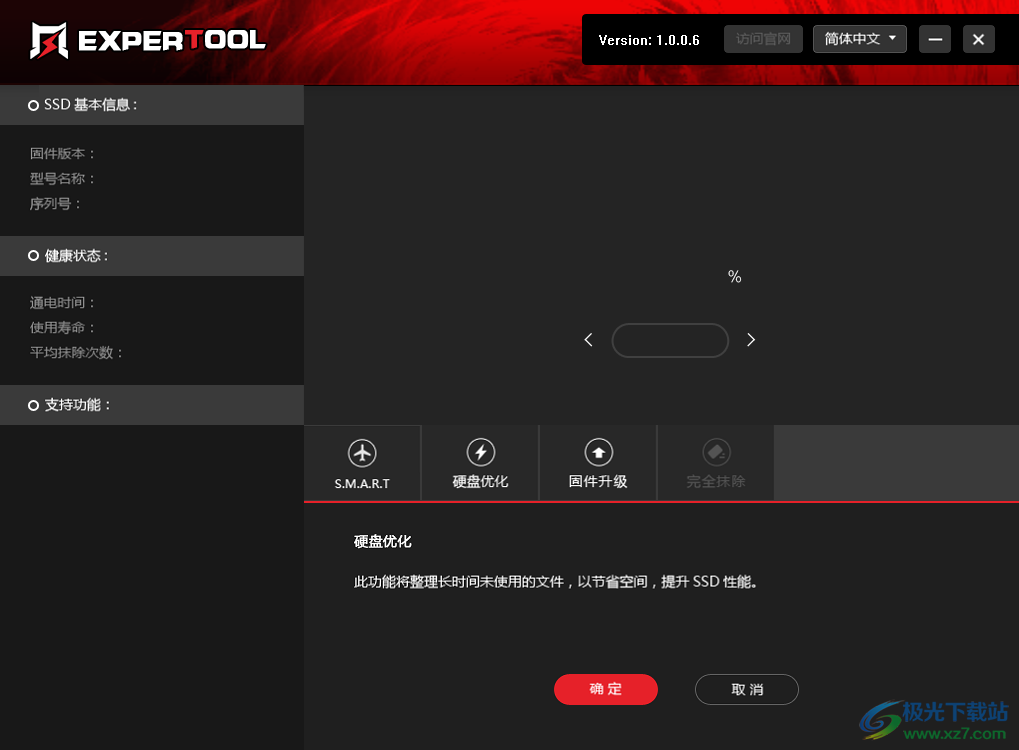Open the S.M.A.R.T tab
This screenshot has width=1019, height=750.
point(362,463)
